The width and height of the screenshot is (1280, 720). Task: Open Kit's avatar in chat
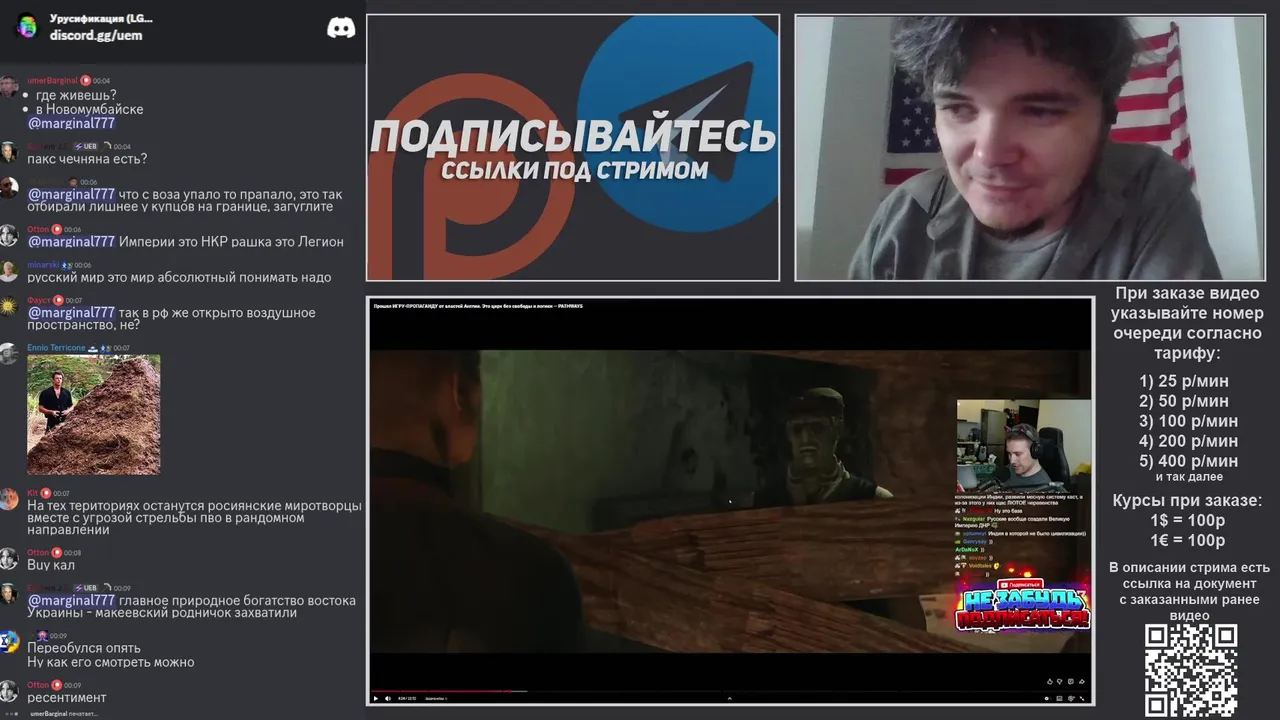pos(9,500)
